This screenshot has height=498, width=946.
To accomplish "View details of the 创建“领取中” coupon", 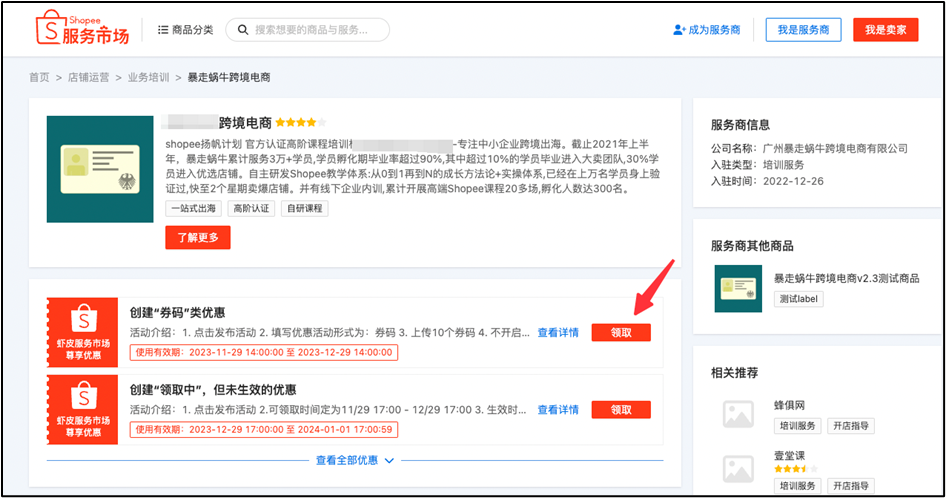I will [558, 410].
